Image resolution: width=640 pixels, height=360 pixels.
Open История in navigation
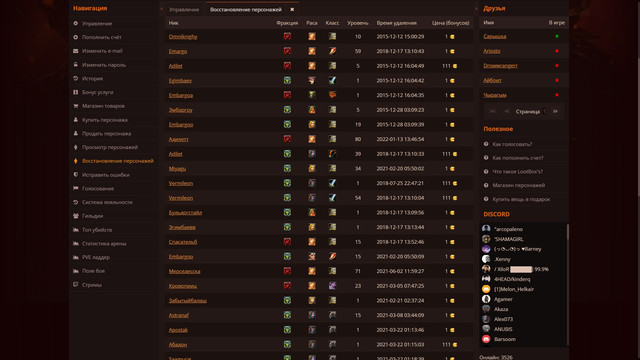pyautogui.click(x=92, y=78)
